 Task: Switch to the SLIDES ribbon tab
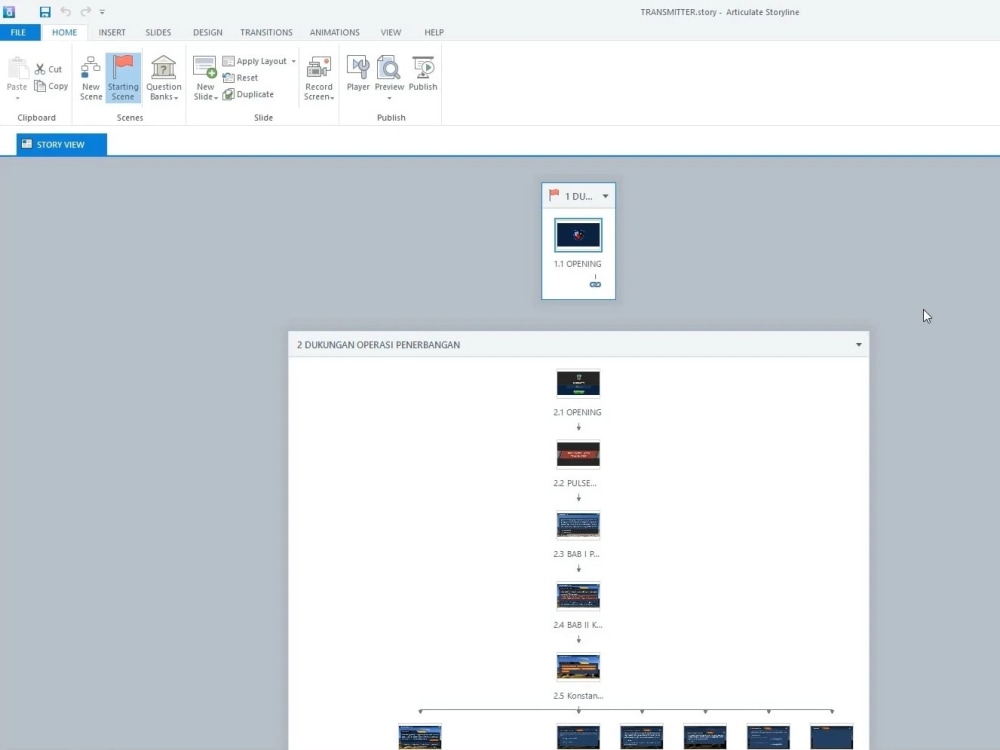click(158, 32)
